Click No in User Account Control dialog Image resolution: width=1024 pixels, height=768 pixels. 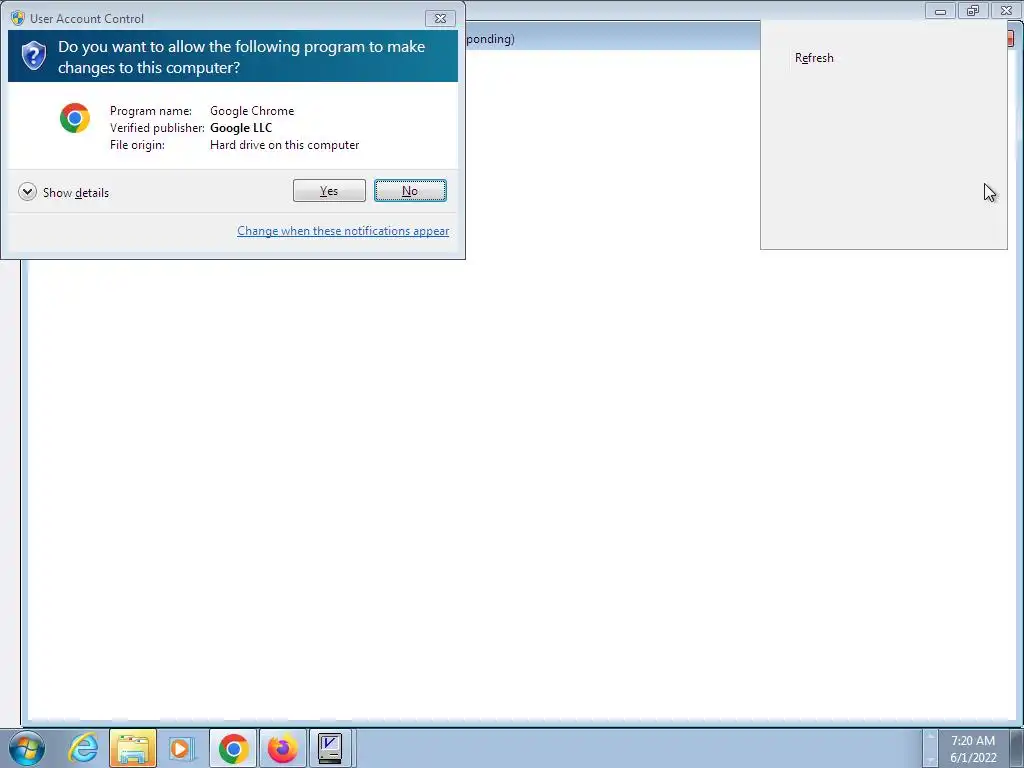[410, 191]
